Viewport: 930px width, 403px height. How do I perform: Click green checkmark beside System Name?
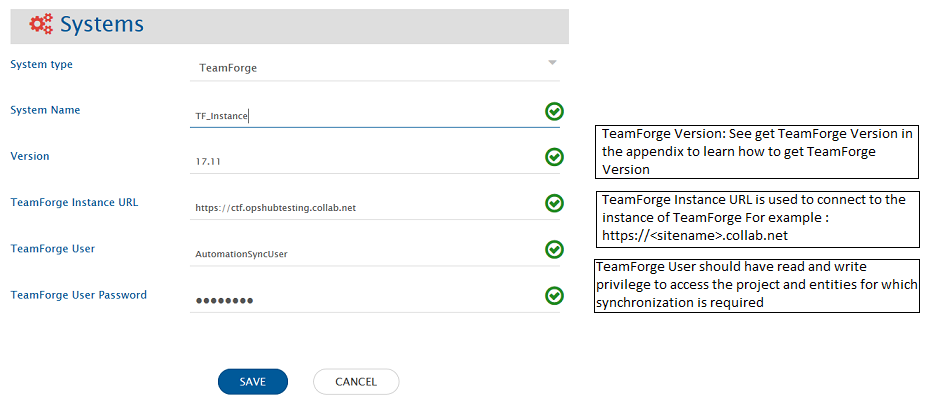[x=554, y=112]
